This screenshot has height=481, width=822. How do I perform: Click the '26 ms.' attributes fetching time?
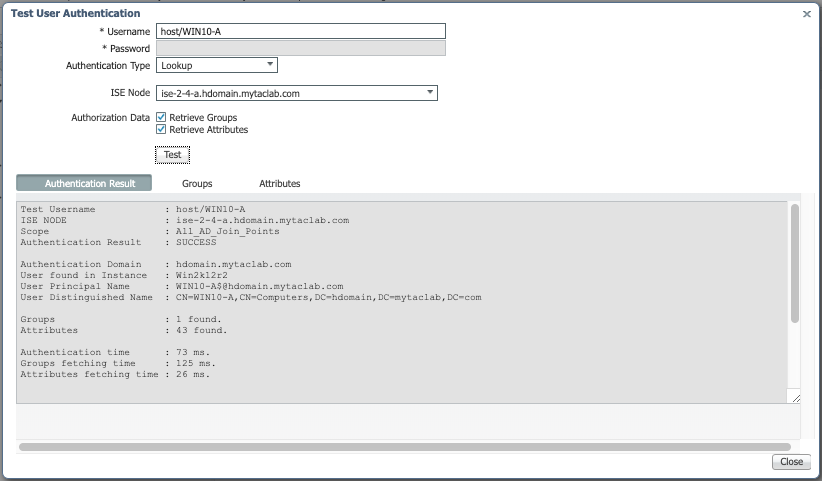point(193,374)
